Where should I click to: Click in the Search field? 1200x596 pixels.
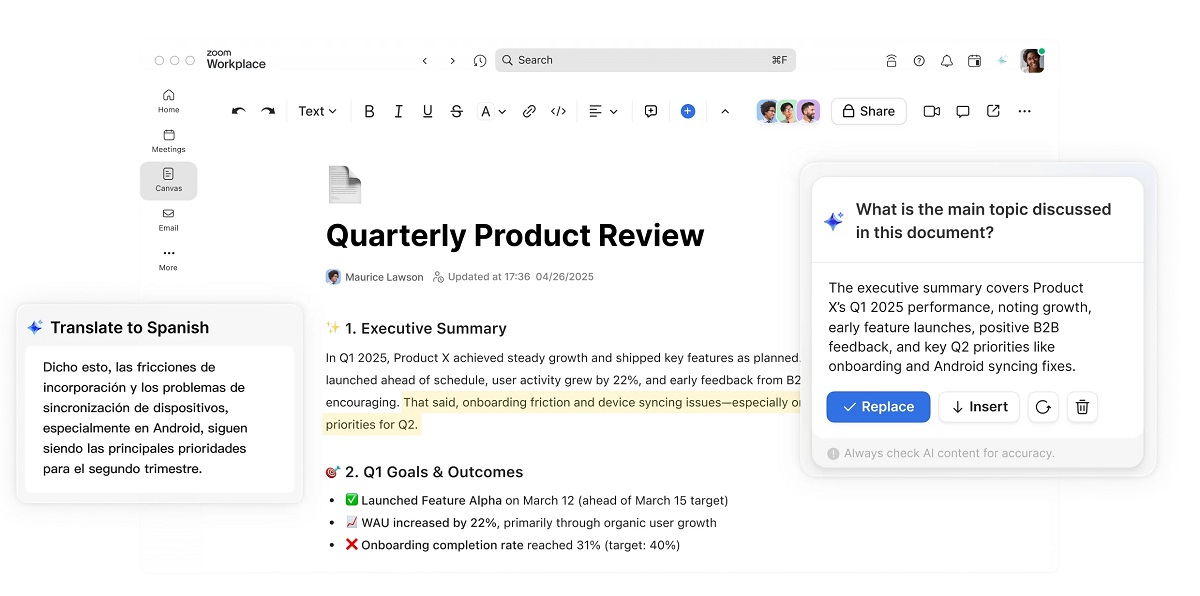(645, 60)
